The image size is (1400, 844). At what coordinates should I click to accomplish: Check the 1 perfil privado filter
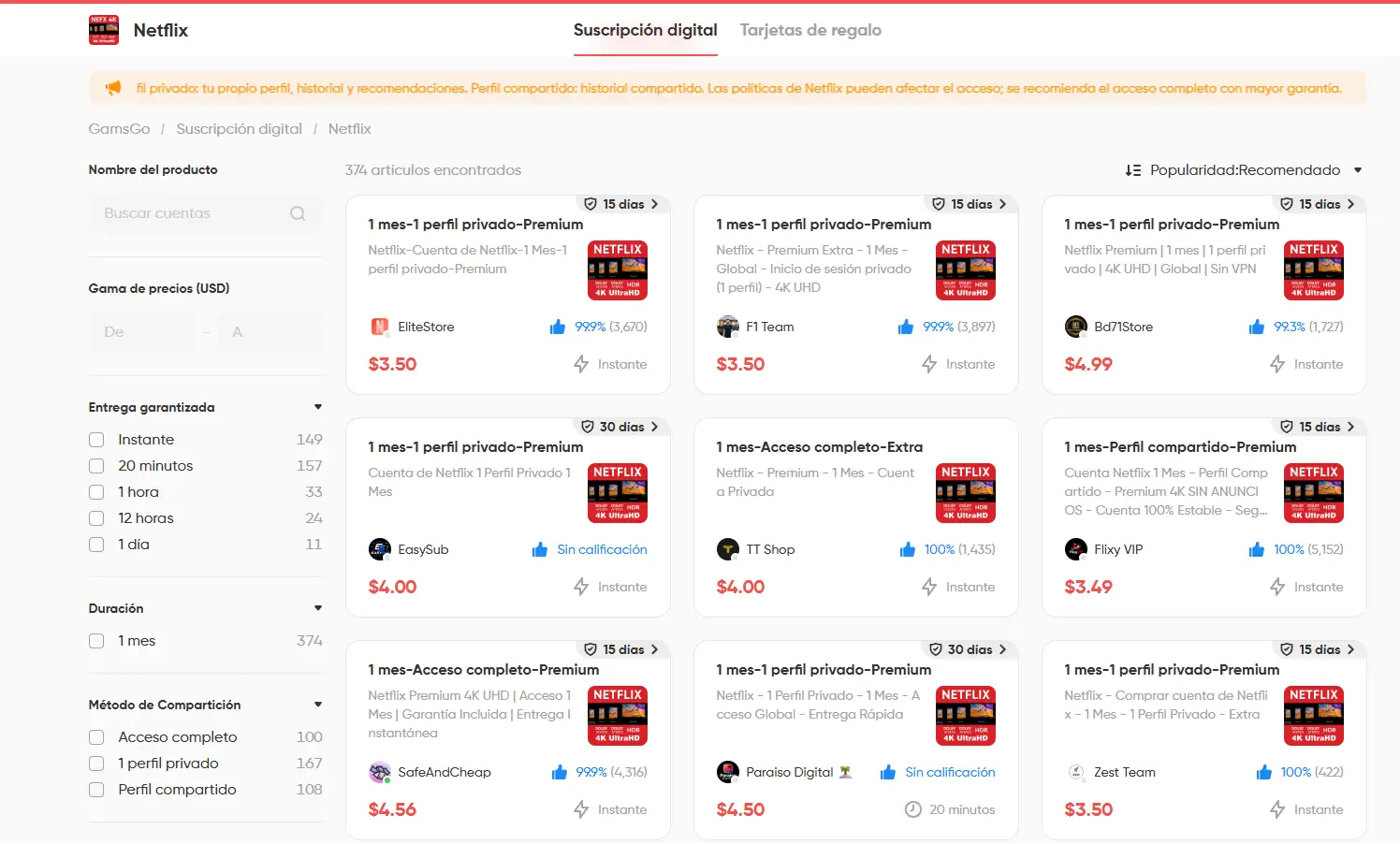click(x=96, y=764)
